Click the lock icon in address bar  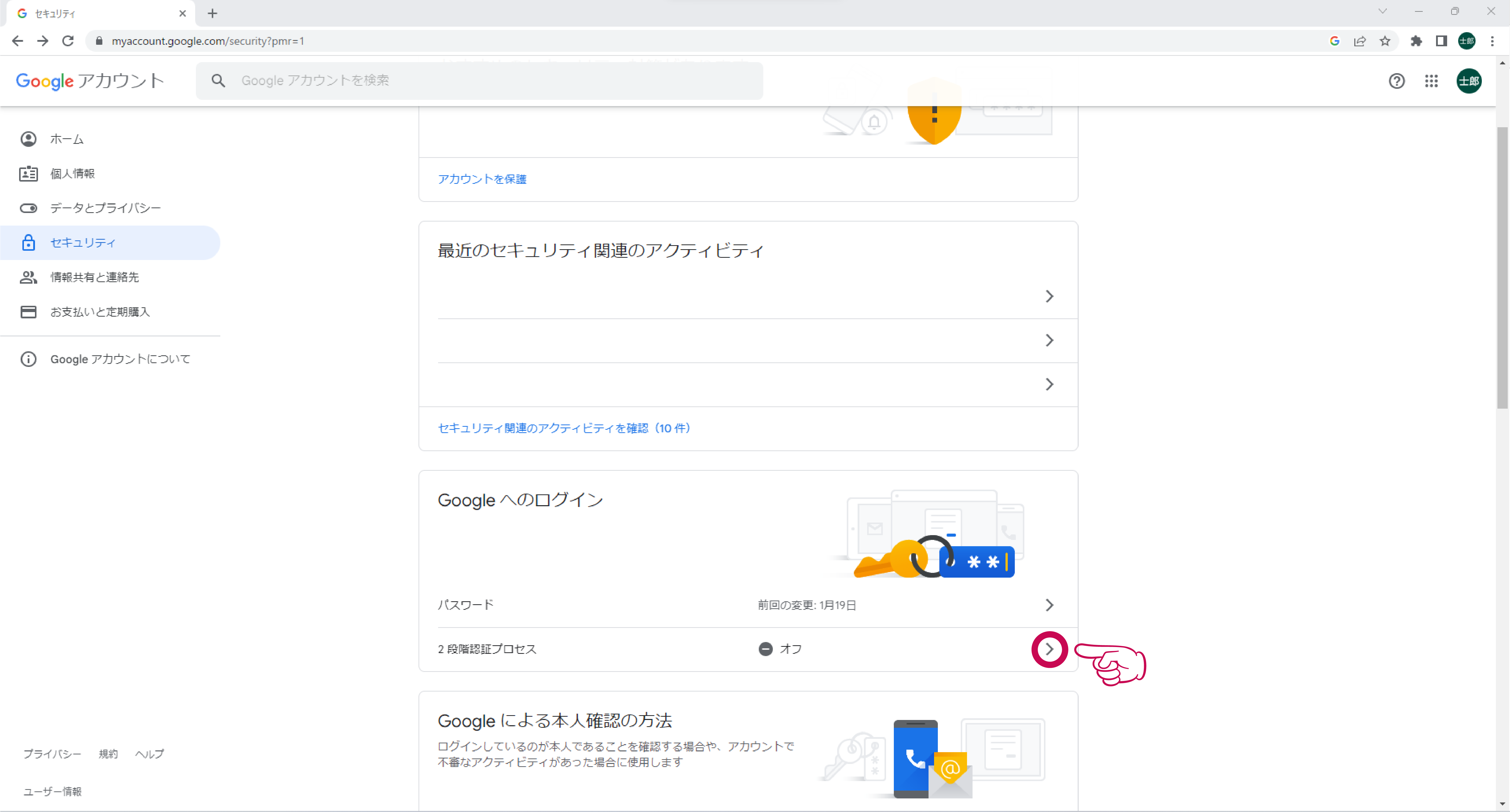coord(99,41)
